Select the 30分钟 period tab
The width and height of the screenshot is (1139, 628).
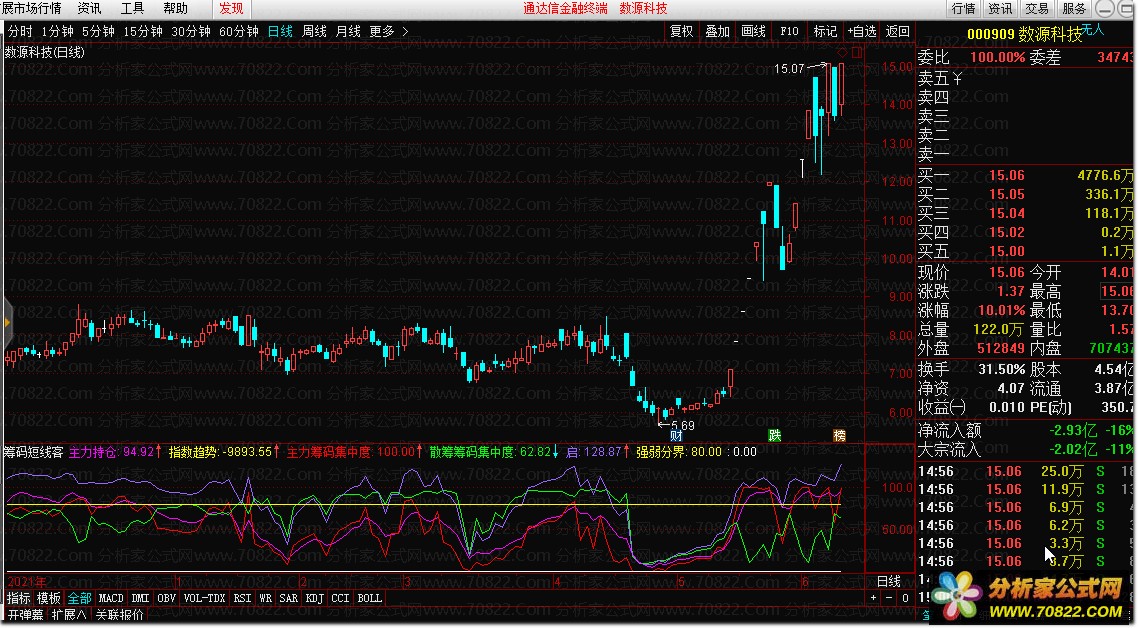(191, 31)
